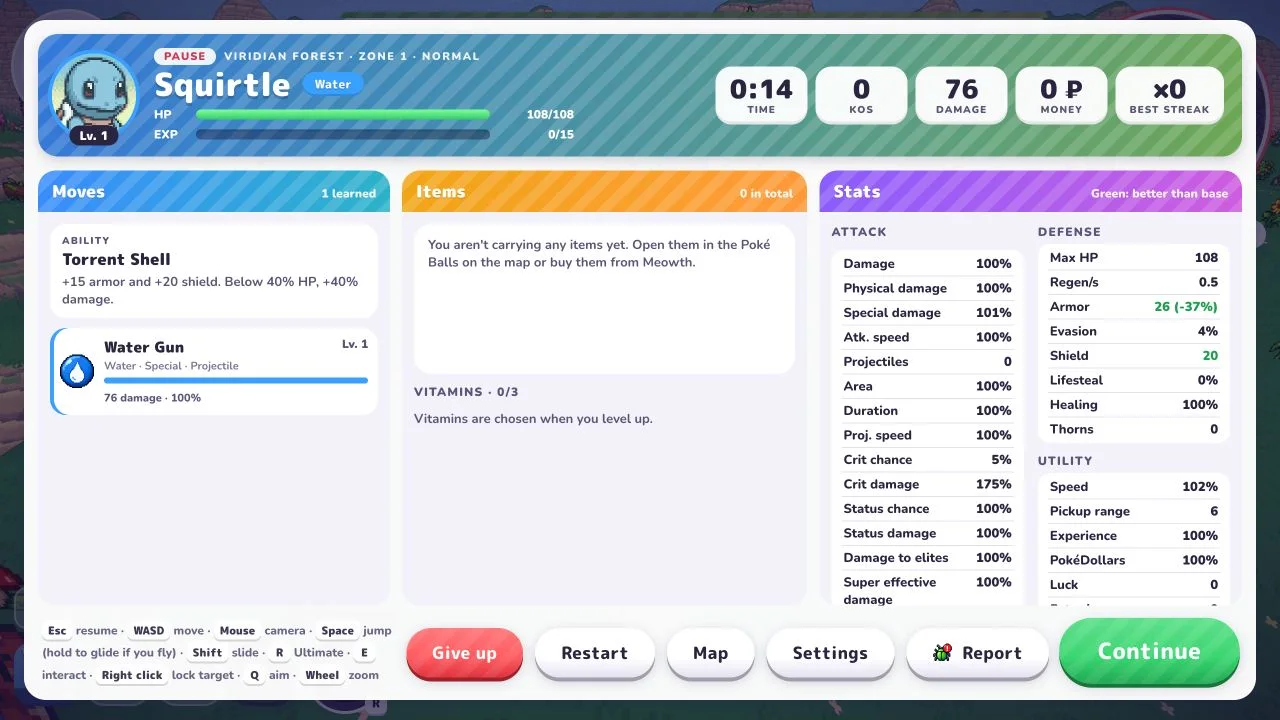
Task: Click the Right click key hint
Action: coord(132,675)
